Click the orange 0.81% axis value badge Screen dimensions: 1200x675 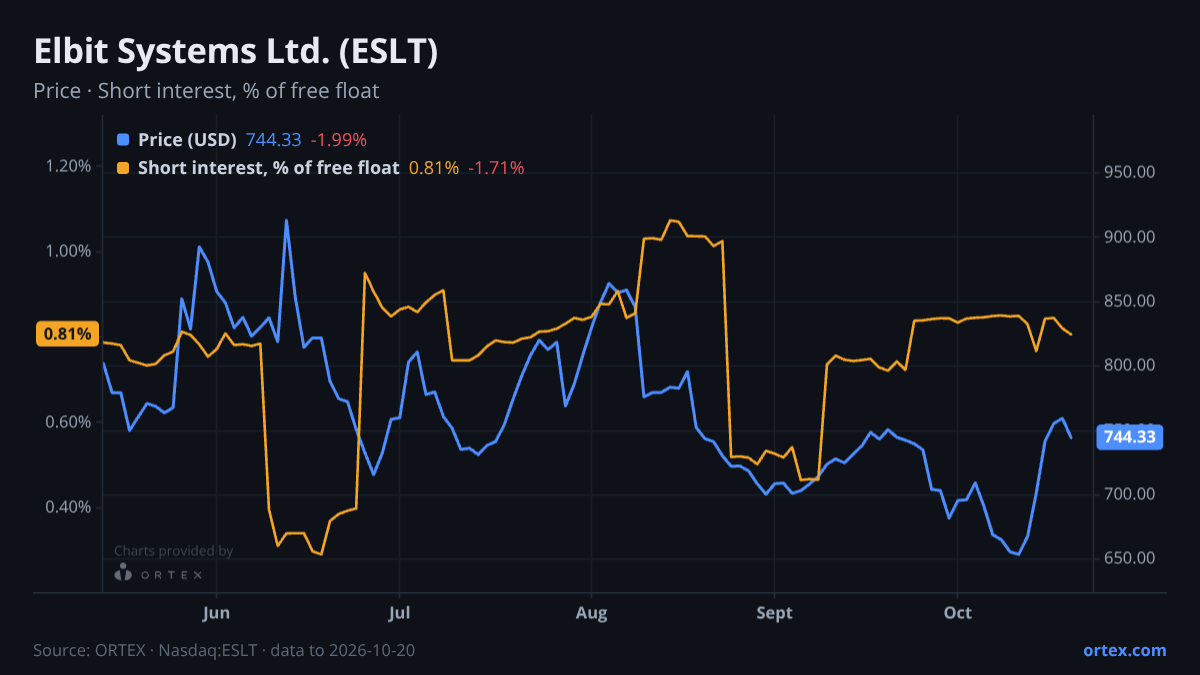(x=68, y=334)
